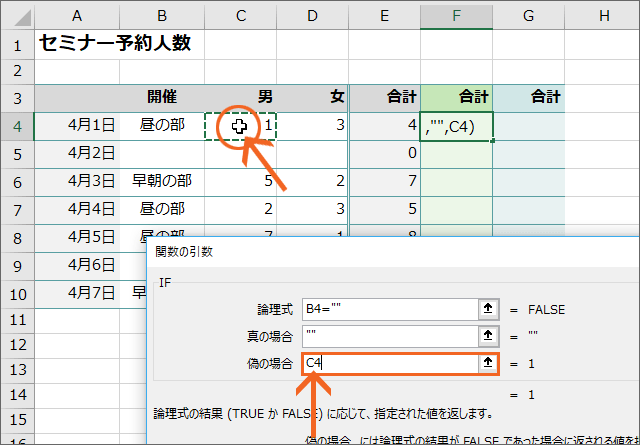Click the date cell 4月6日
This screenshot has height=445, width=640.
[x=77, y=266]
